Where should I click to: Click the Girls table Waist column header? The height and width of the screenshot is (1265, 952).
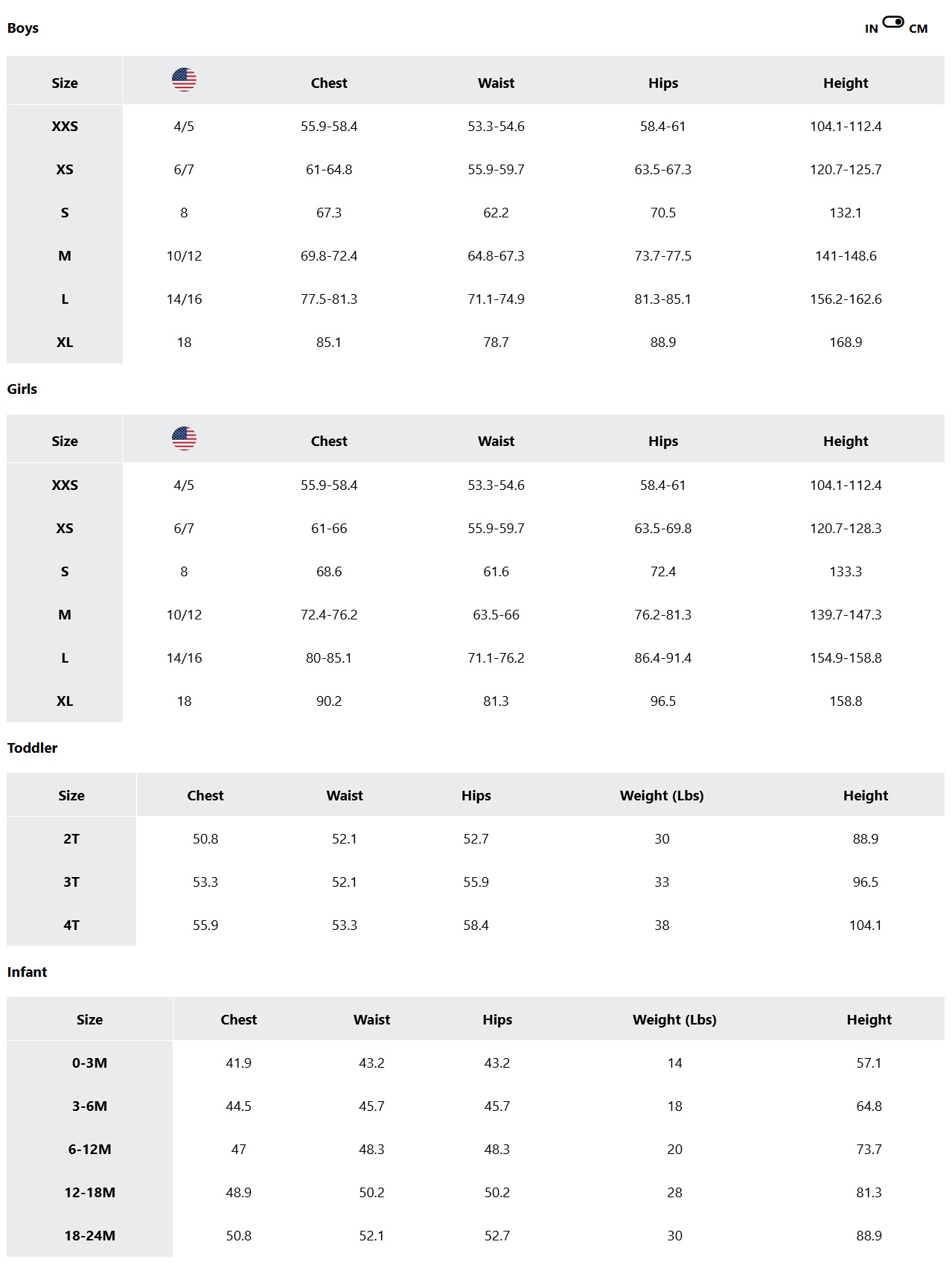pos(496,441)
